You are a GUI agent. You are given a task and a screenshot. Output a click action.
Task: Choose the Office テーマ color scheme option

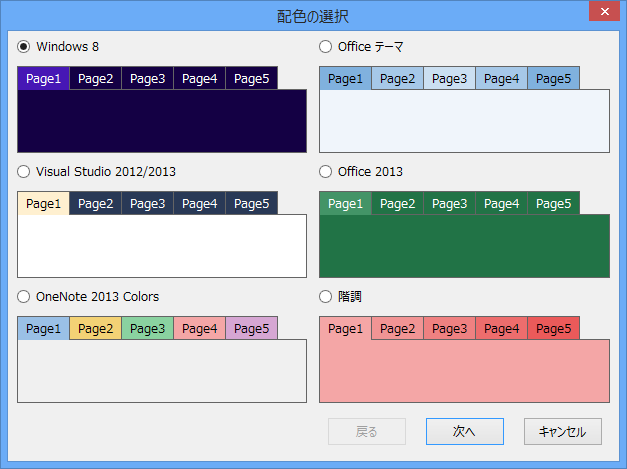point(325,46)
